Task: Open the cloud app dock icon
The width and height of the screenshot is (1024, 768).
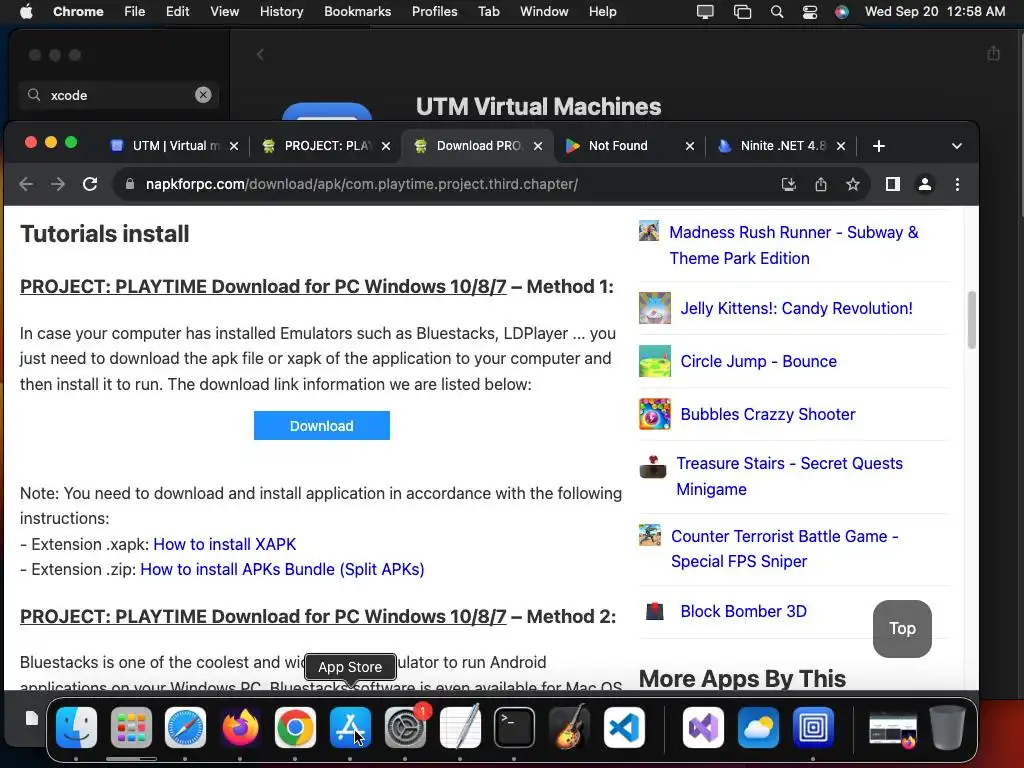Action: click(758, 727)
